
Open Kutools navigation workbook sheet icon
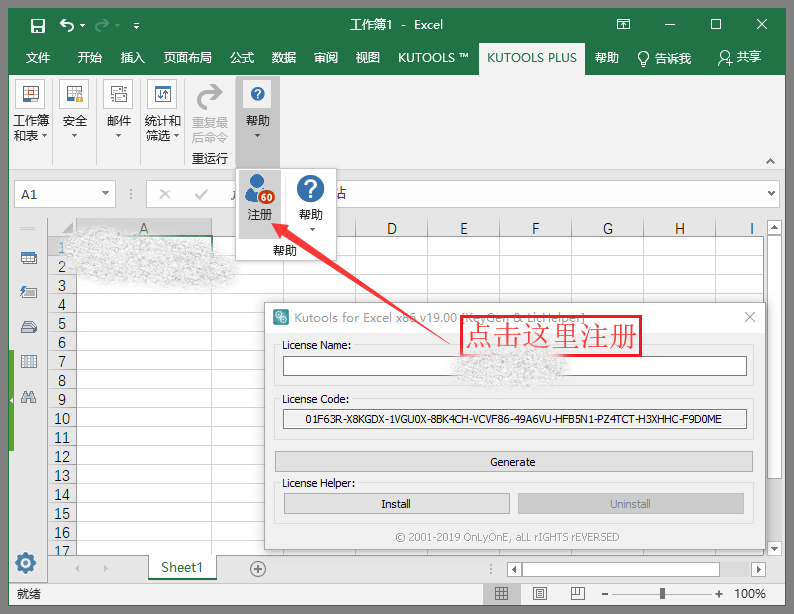[x=28, y=258]
